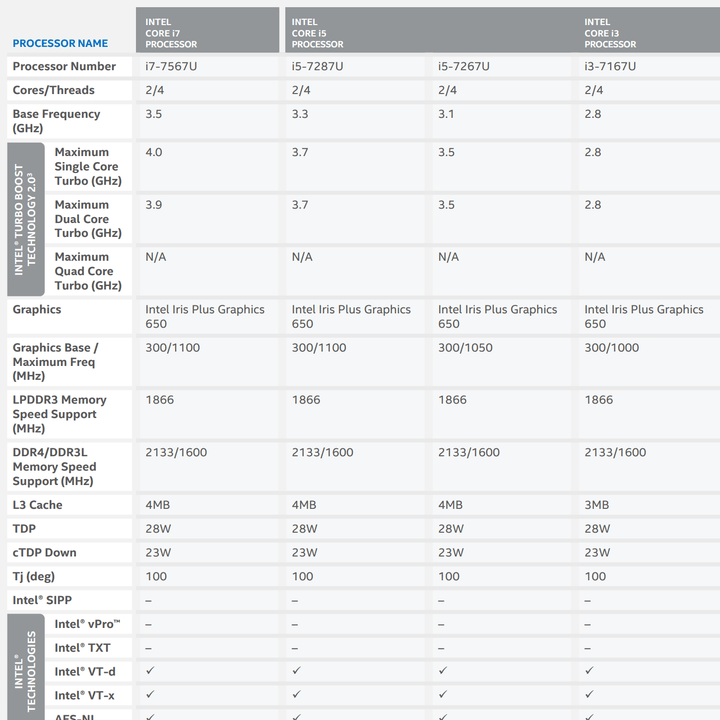Click the Cores/Threads 2/4 value for i7-7567U
The width and height of the screenshot is (720, 720).
(x=155, y=90)
